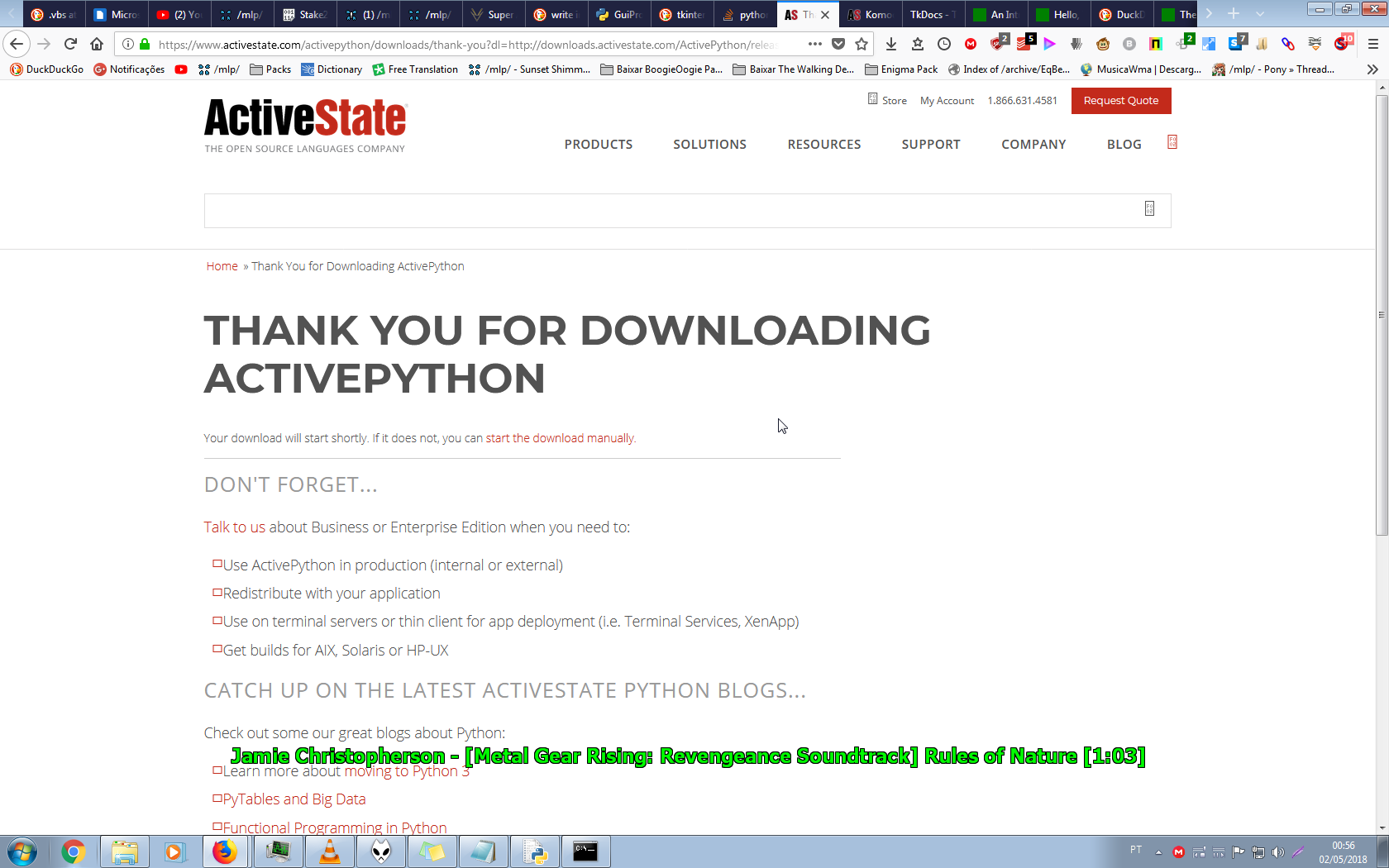Viewport: 1389px width, 868px height.
Task: Open the Firefox downloads arrow icon
Action: (x=891, y=44)
